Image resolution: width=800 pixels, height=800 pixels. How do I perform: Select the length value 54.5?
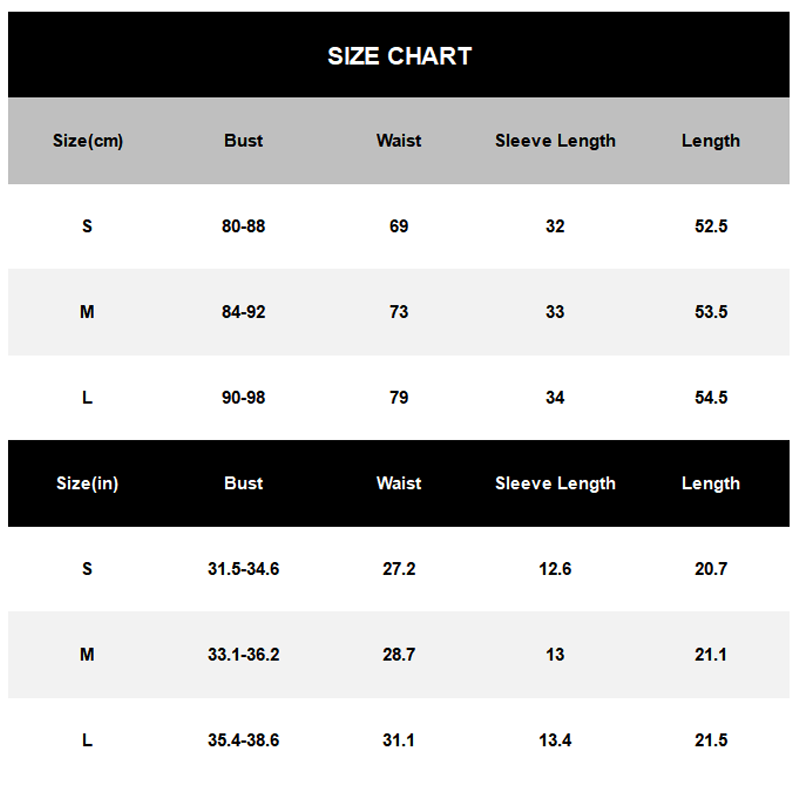point(711,397)
